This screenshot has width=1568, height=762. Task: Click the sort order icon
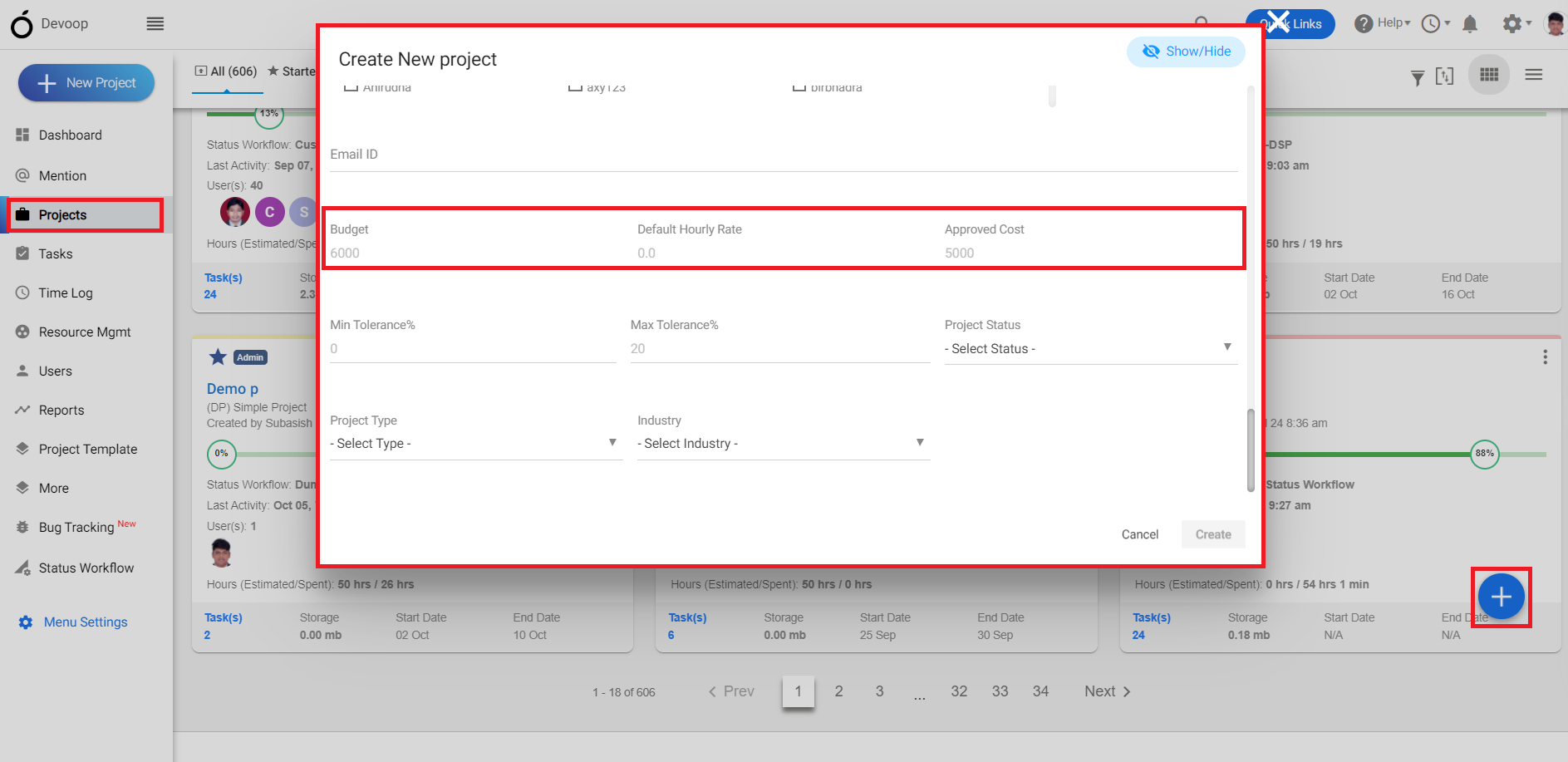[1445, 76]
